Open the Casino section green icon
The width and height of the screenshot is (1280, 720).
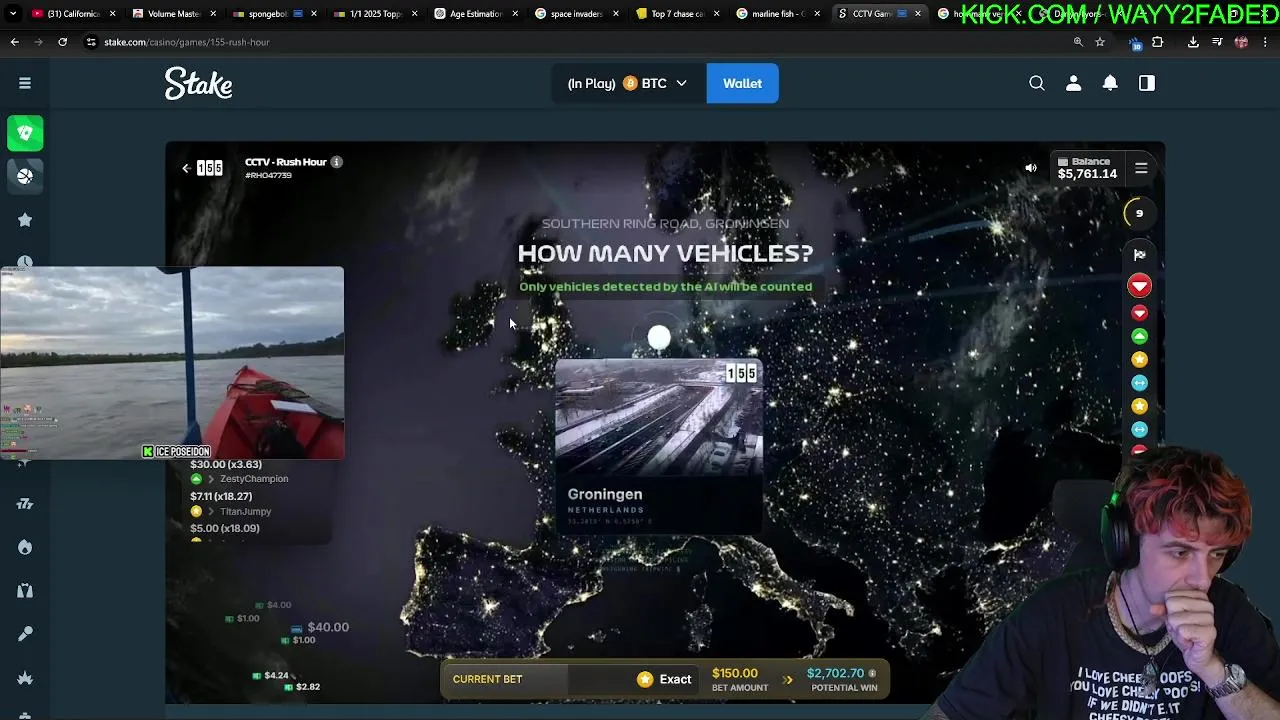tap(25, 132)
